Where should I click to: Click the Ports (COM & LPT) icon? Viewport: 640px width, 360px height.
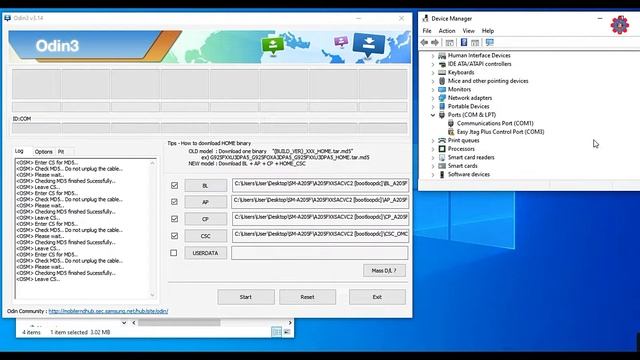point(442,115)
